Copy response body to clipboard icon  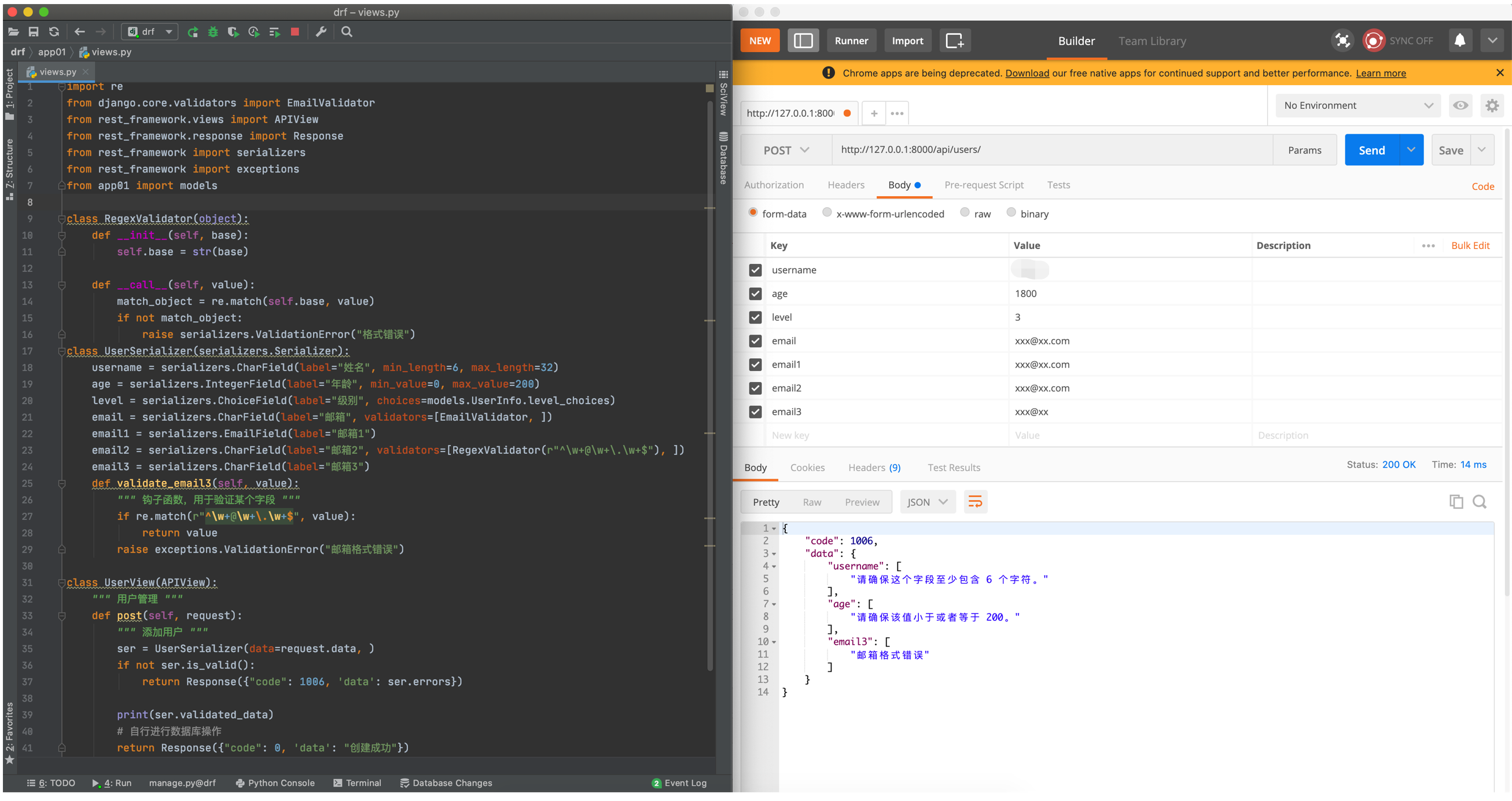[x=1456, y=502]
